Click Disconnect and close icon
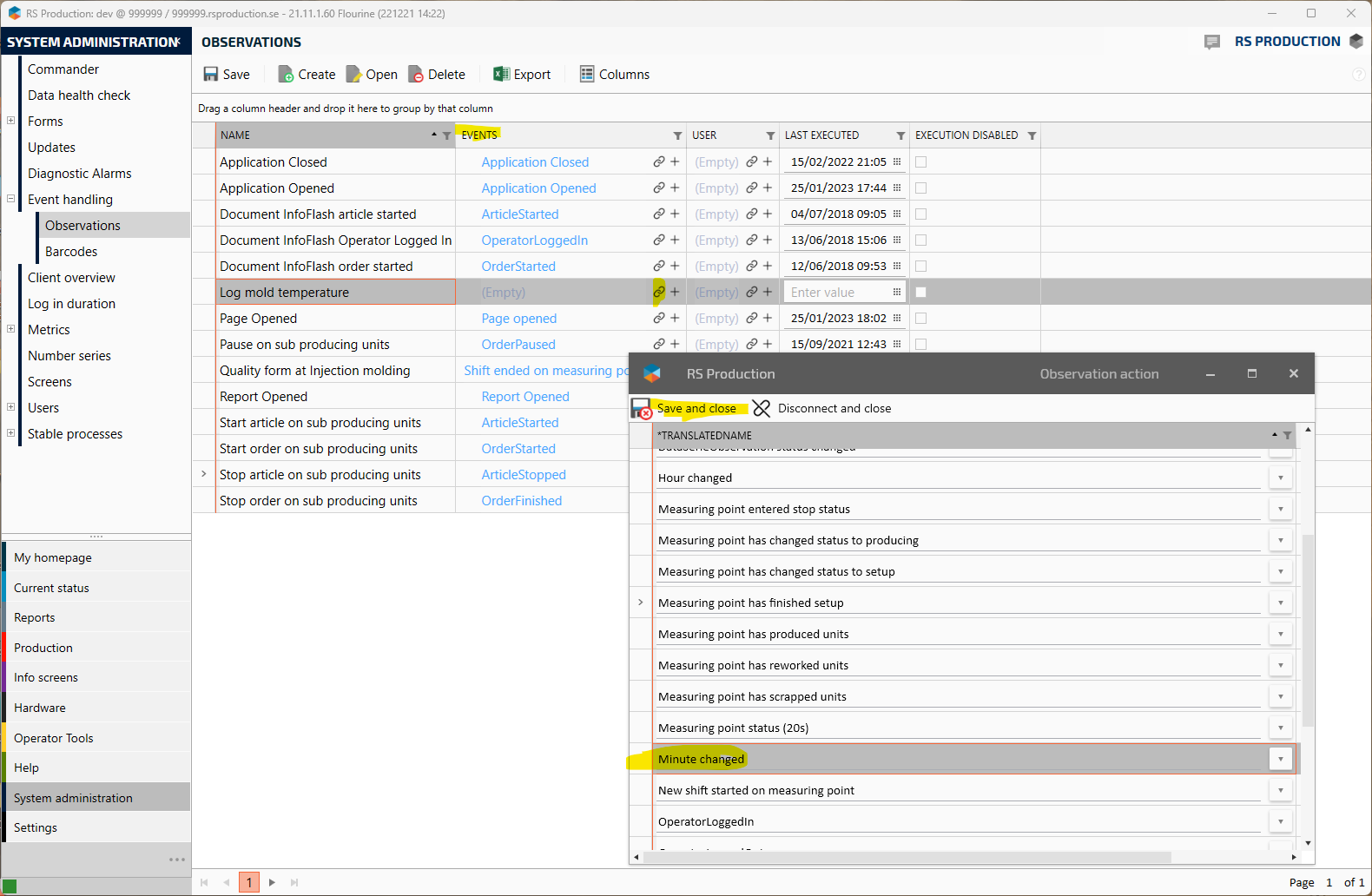 click(762, 408)
